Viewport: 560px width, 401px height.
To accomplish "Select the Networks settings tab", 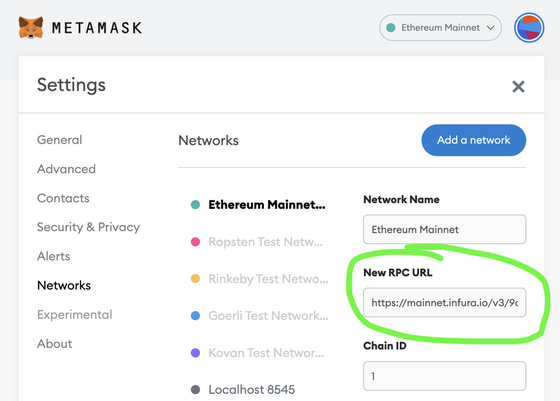I will (x=64, y=285).
